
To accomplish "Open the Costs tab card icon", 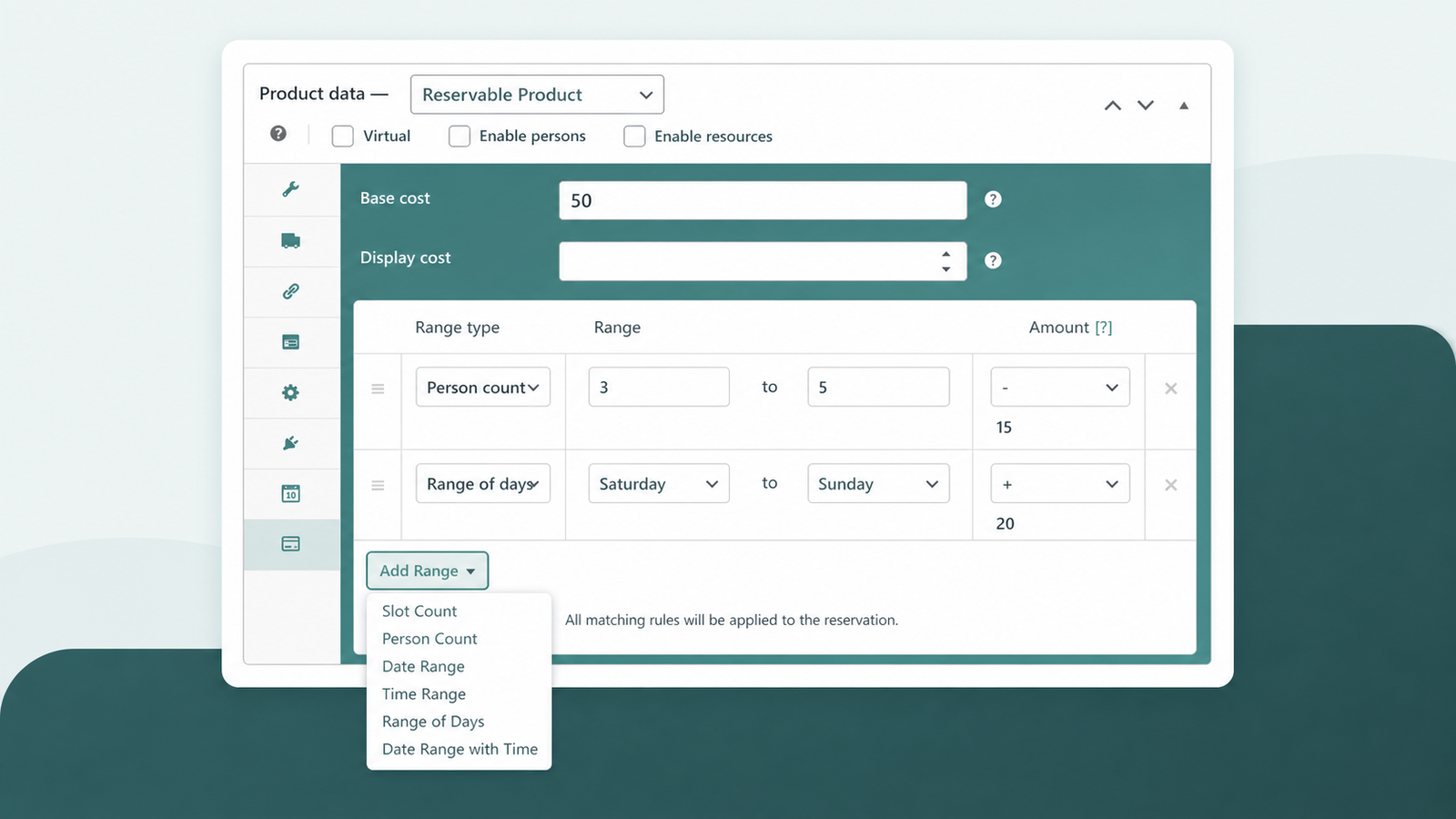I will point(290,544).
